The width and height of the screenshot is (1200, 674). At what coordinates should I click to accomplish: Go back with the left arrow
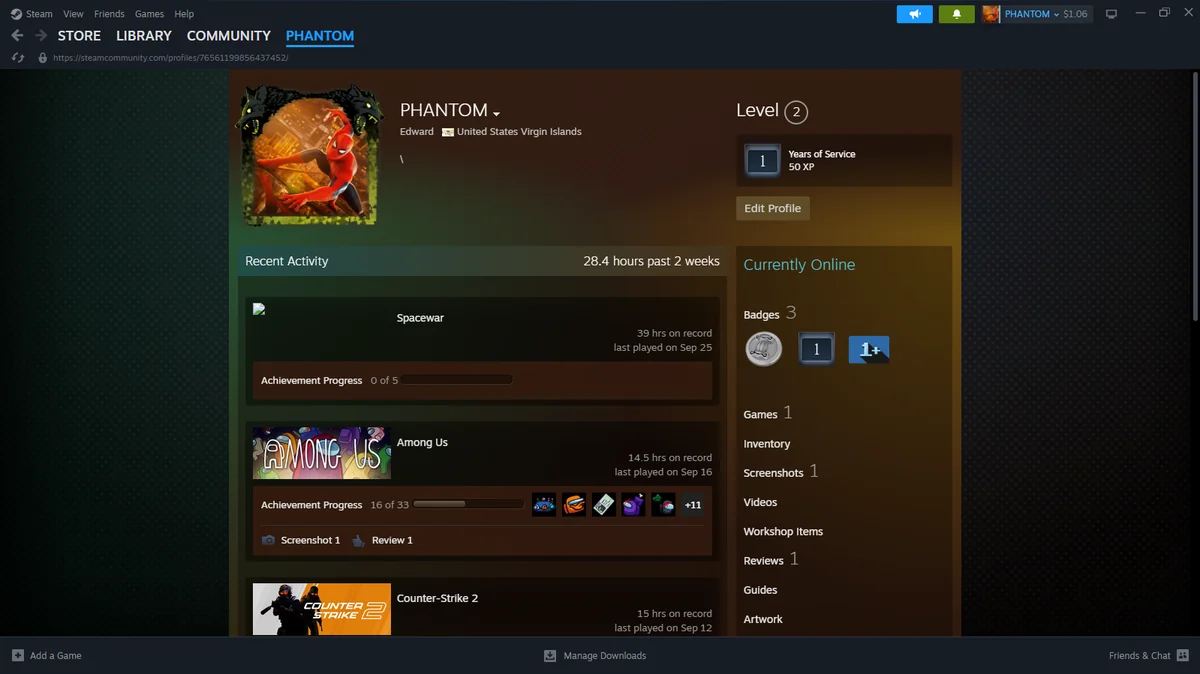coord(17,35)
